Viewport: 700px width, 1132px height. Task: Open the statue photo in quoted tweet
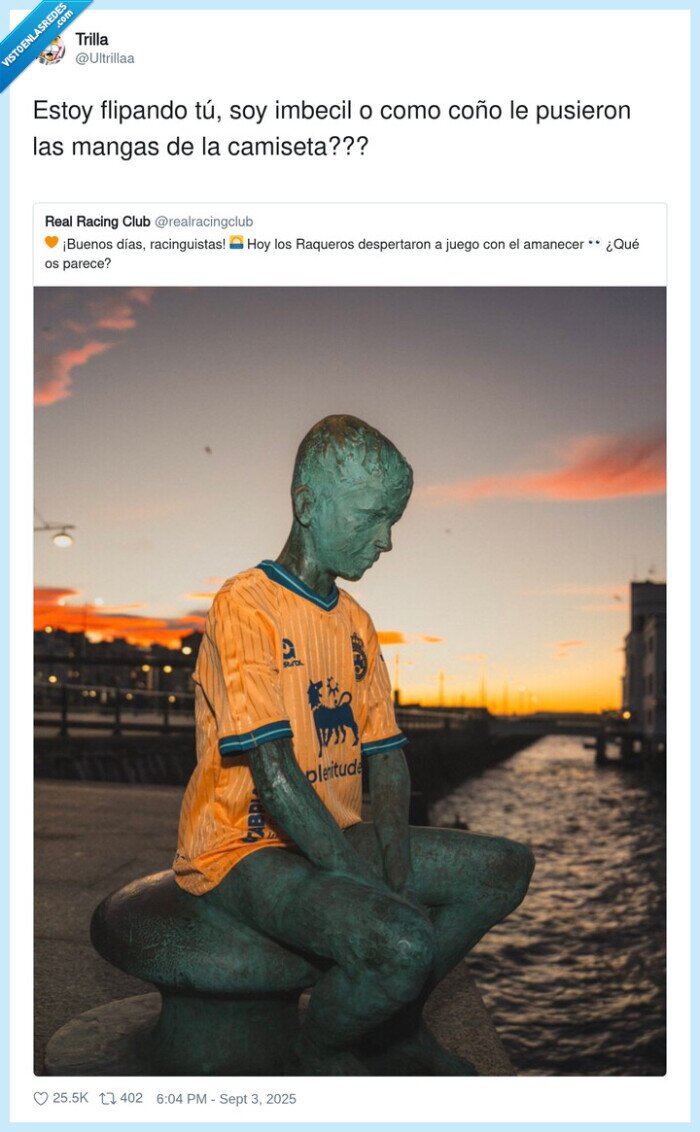click(x=350, y=681)
